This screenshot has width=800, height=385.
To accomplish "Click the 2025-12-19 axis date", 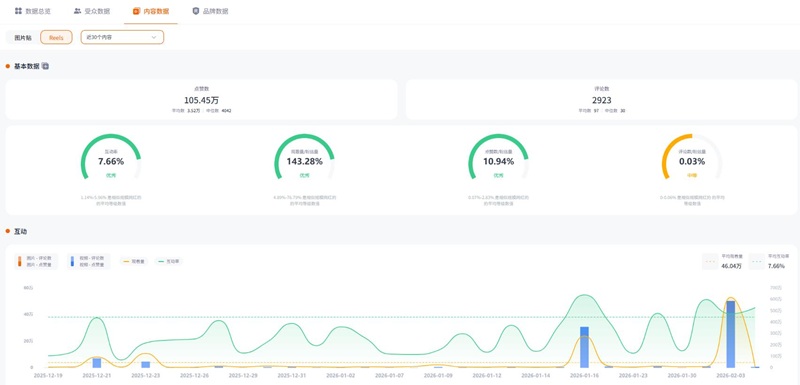I will [48, 375].
